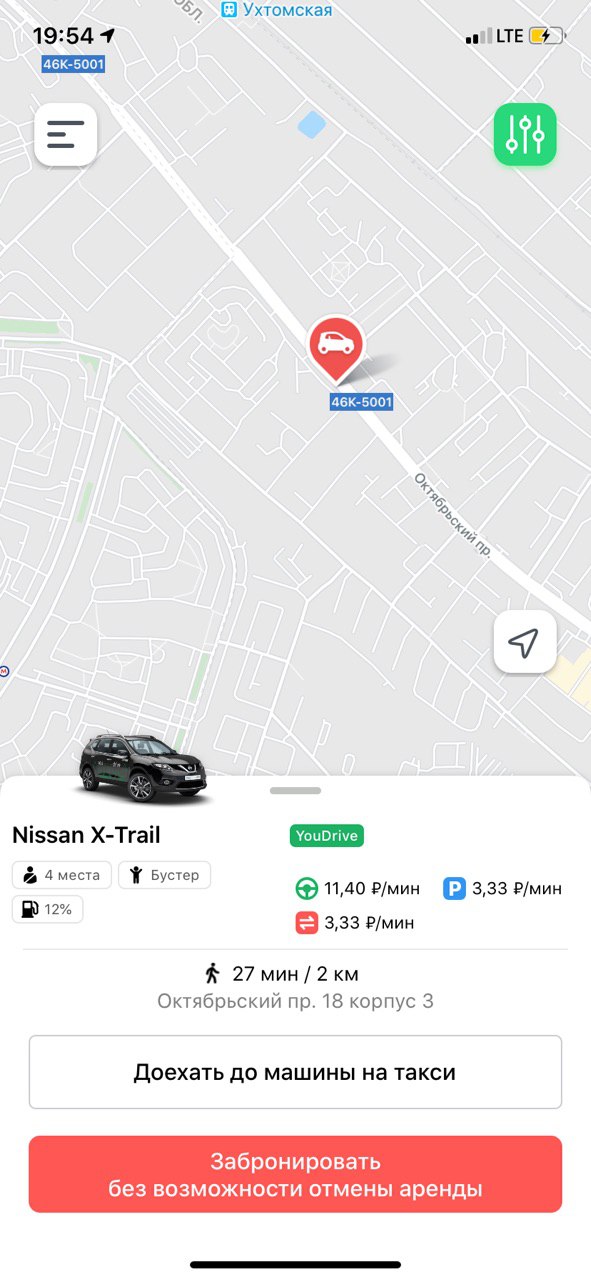Expand the bottom sheet drag handle
The height and width of the screenshot is (1280, 591).
(296, 790)
